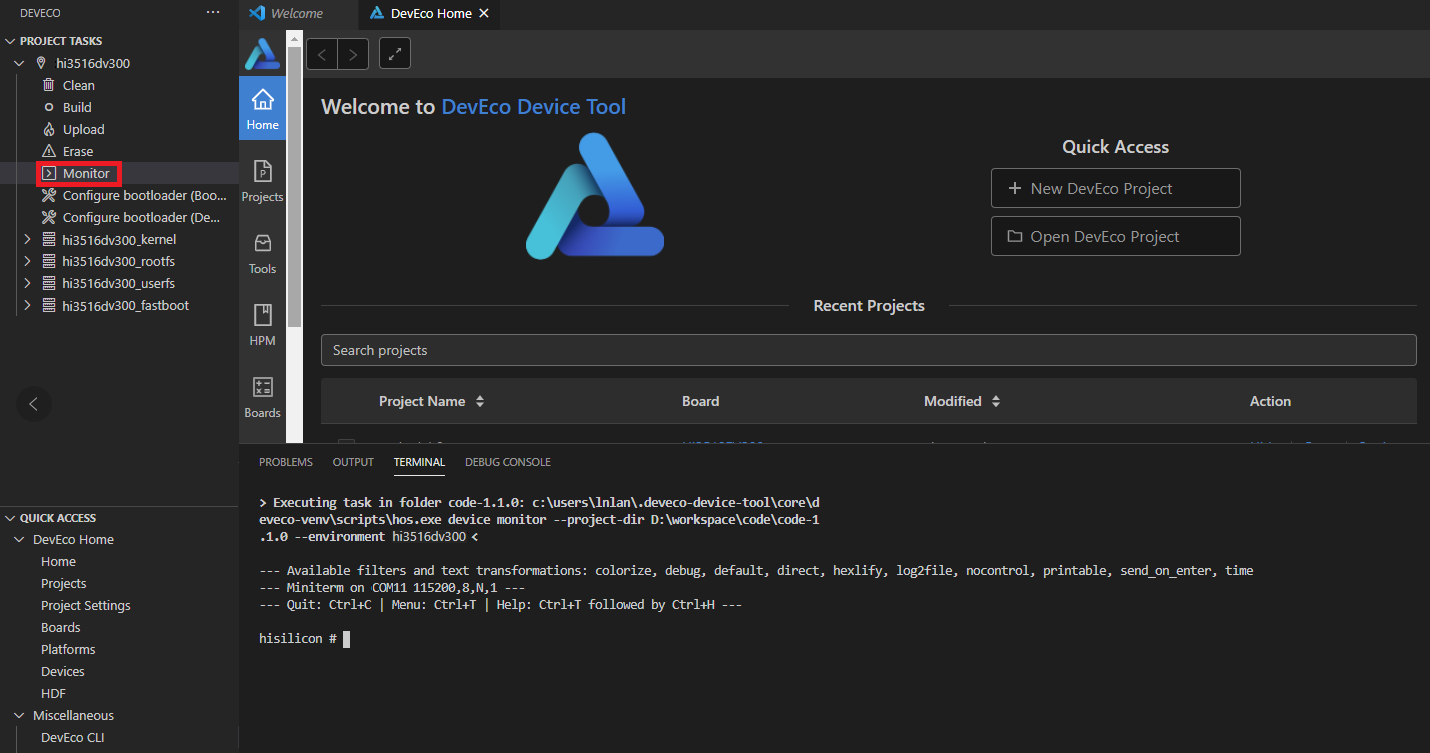
Task: Click Open DevEco Project button
Action: [x=1116, y=236]
